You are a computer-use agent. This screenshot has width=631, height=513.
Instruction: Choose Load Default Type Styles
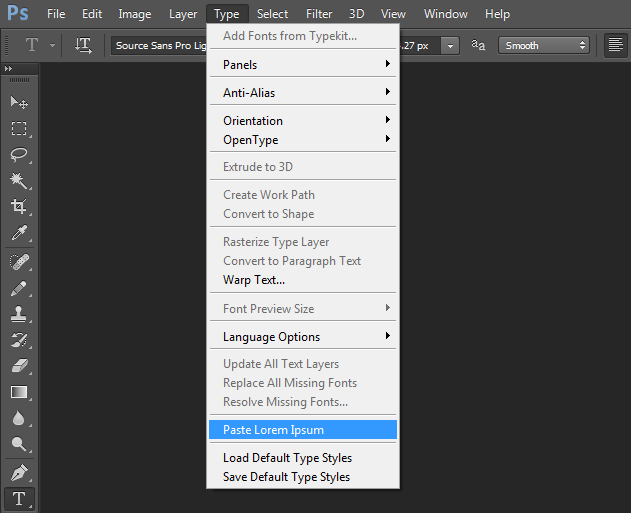coord(303,458)
